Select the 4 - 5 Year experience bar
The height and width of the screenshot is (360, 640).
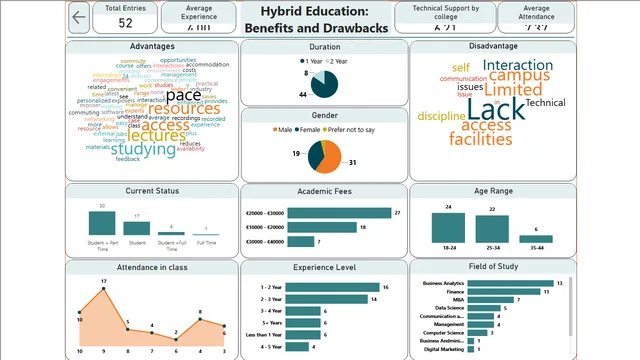pyautogui.click(x=297, y=347)
